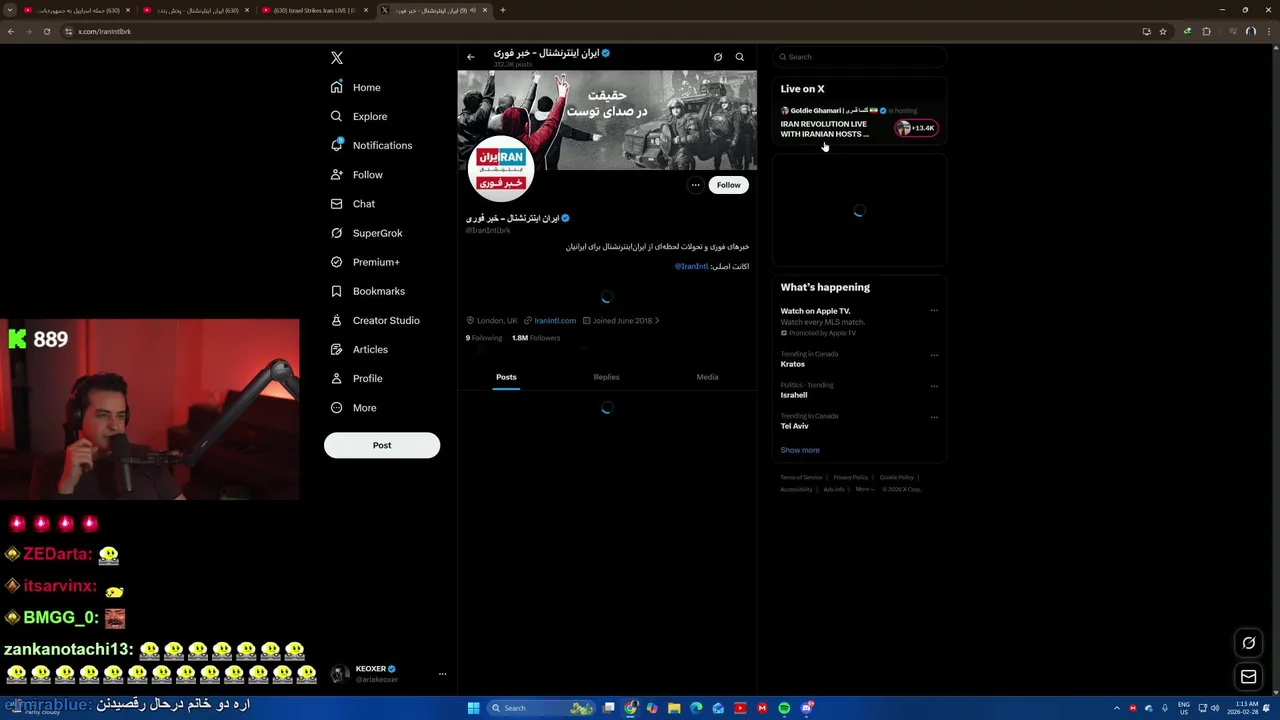
Task: Follow the Iran International account
Action: click(729, 185)
